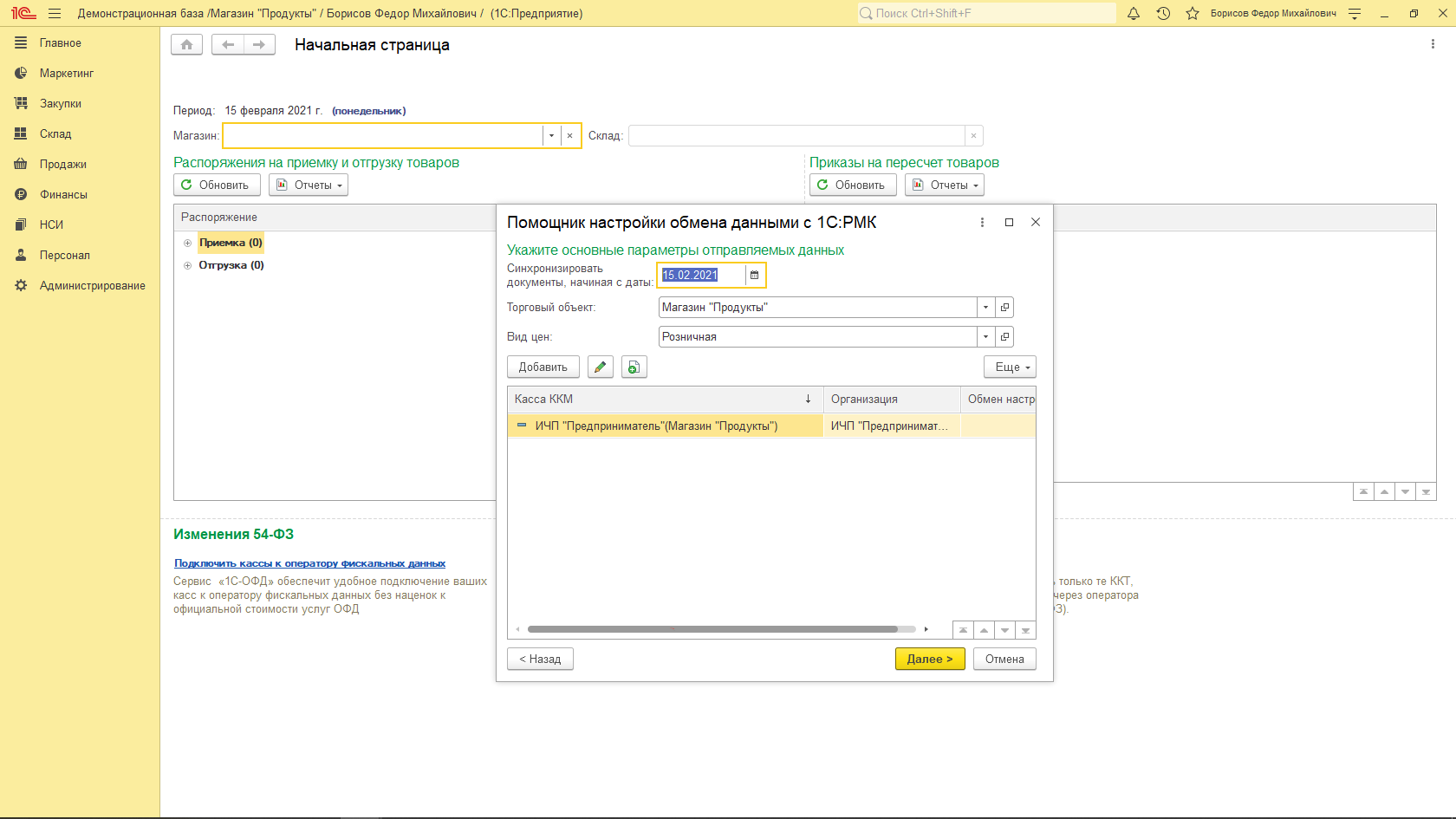Maximize the Помощник настройки dialog
Image resolution: width=1456 pixels, height=819 pixels.
tap(1009, 222)
